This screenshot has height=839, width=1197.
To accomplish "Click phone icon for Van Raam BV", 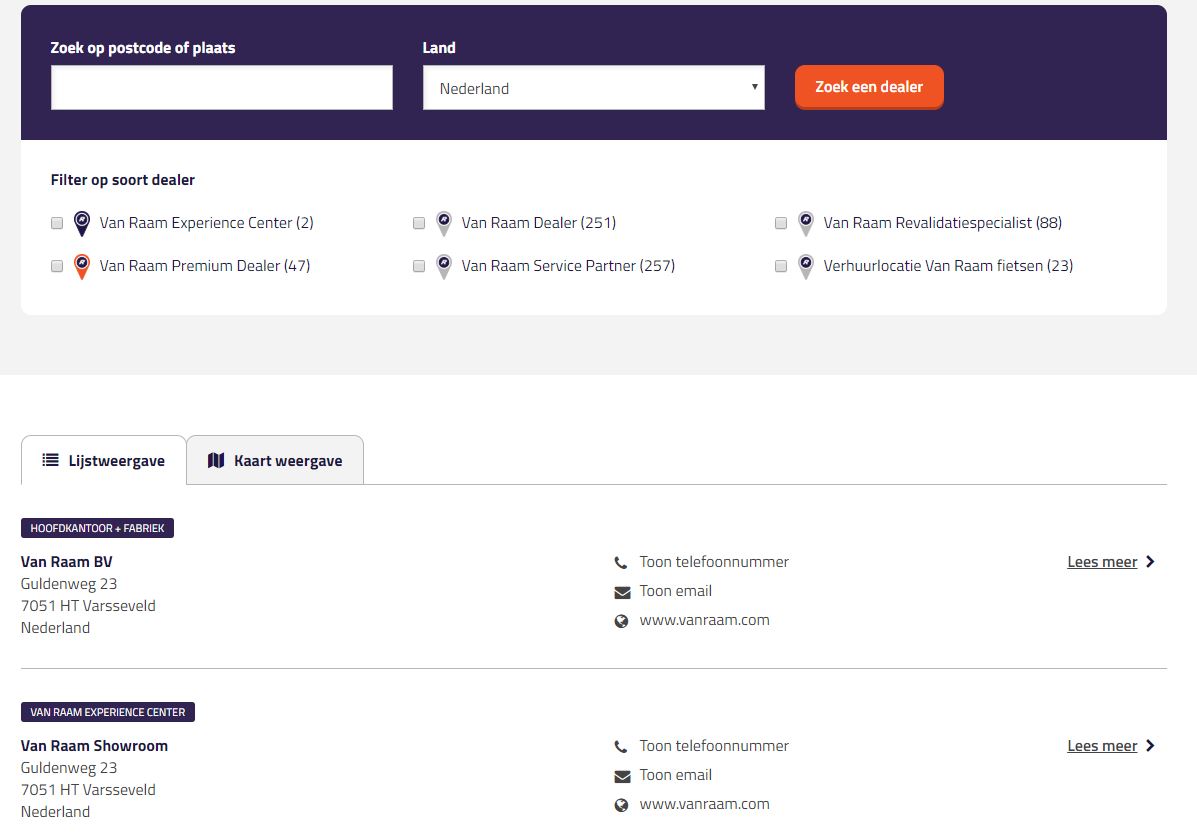I will click(621, 563).
